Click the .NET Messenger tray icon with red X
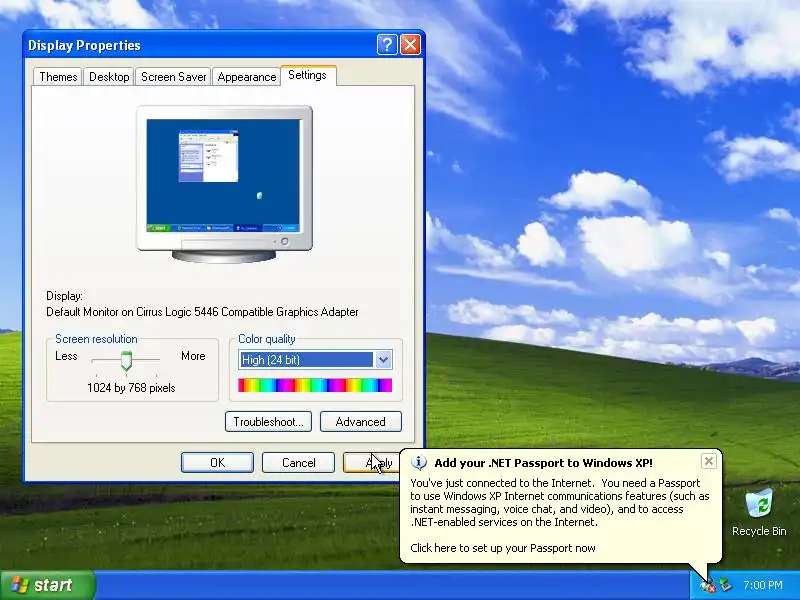The image size is (800, 600). [x=708, y=585]
